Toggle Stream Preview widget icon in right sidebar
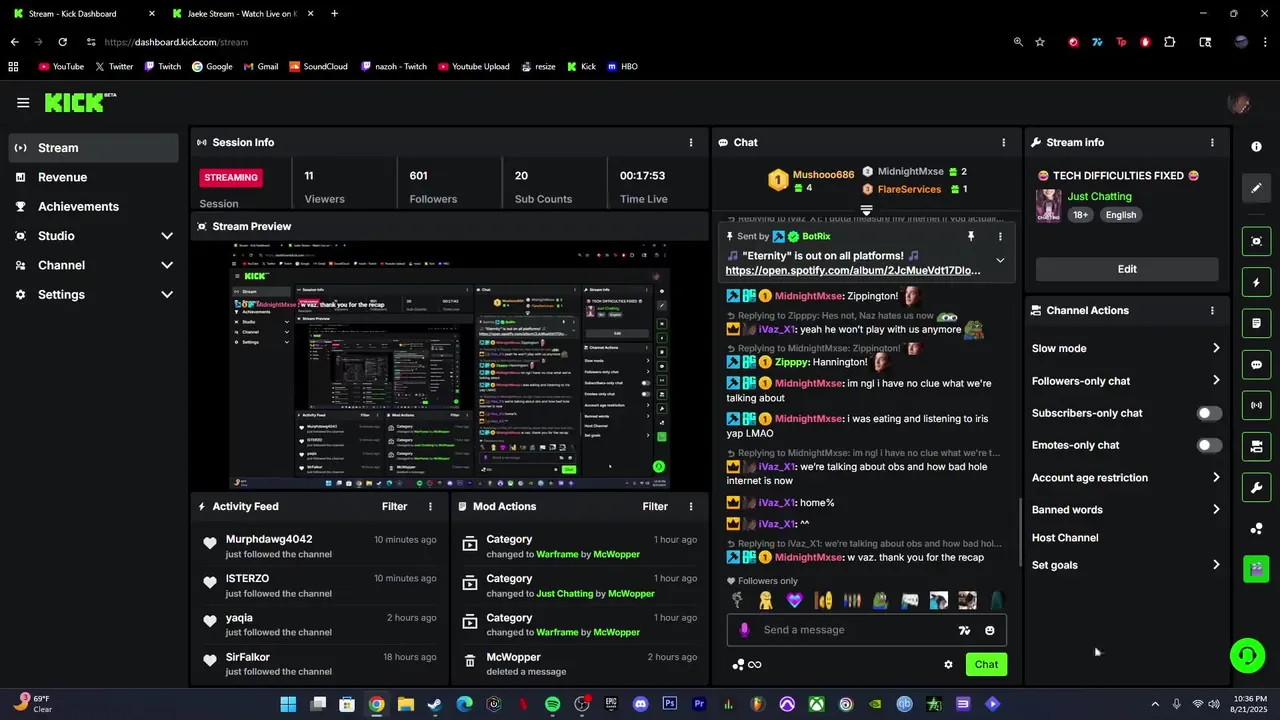 pos(1256,241)
